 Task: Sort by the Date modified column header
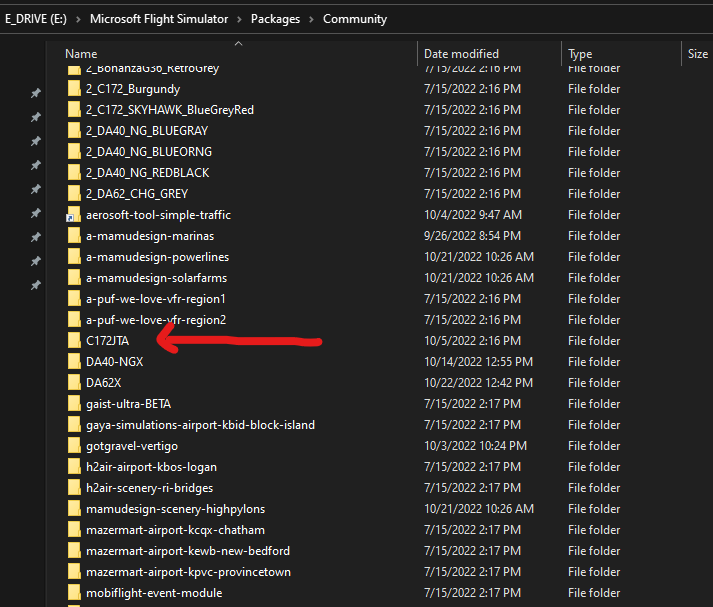[462, 54]
